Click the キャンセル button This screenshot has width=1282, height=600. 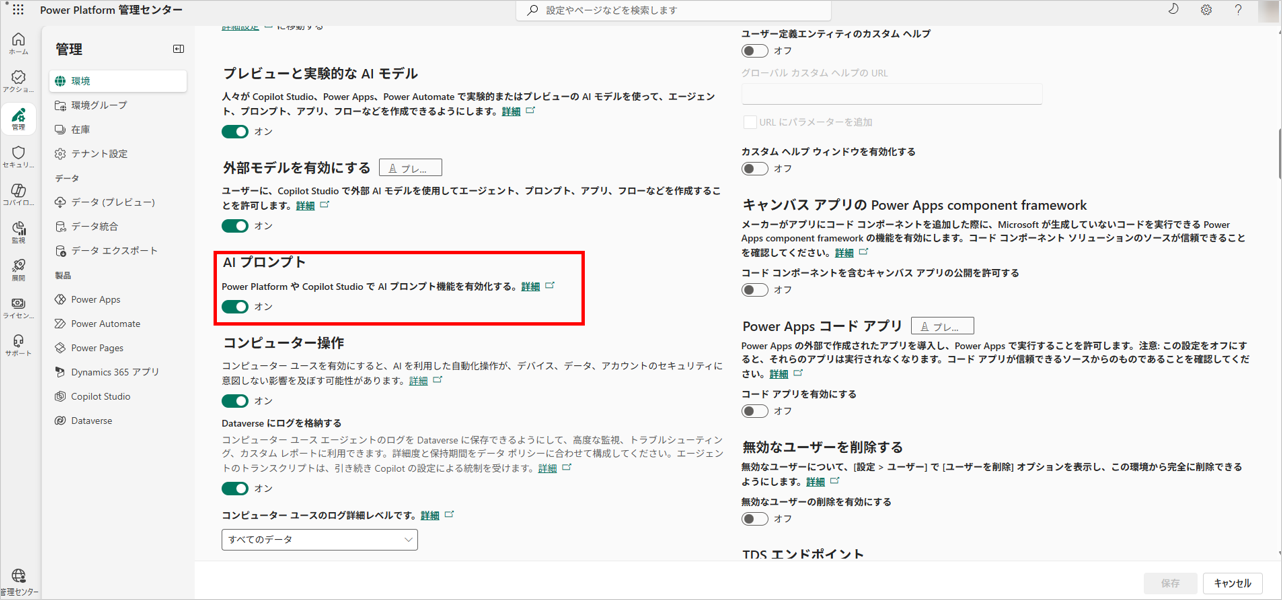(x=1232, y=583)
